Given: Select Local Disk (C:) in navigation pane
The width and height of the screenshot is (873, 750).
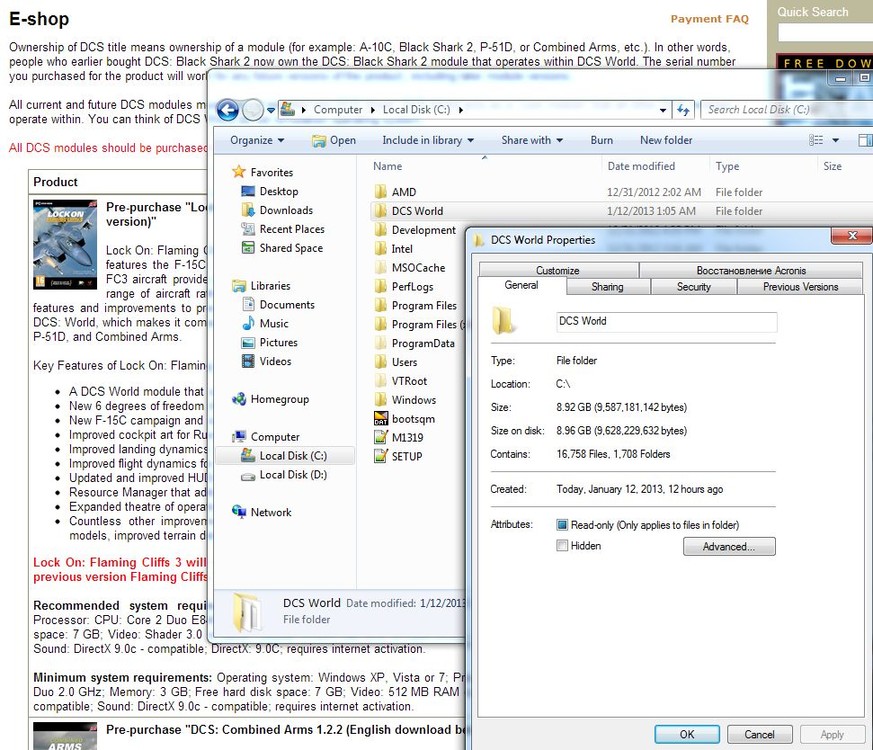Looking at the screenshot, I should (284, 455).
